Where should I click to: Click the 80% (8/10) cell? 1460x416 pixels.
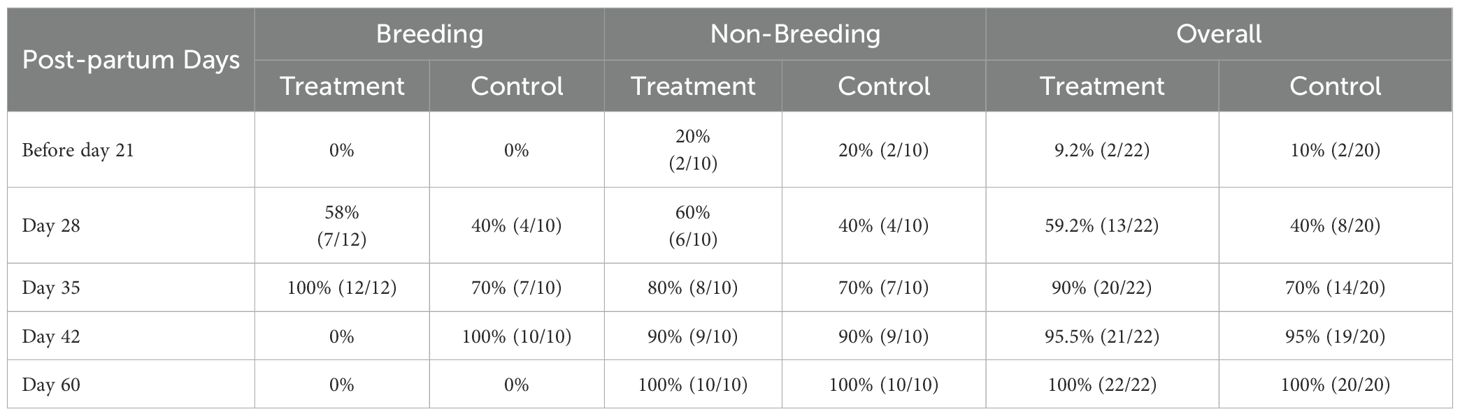click(x=693, y=288)
